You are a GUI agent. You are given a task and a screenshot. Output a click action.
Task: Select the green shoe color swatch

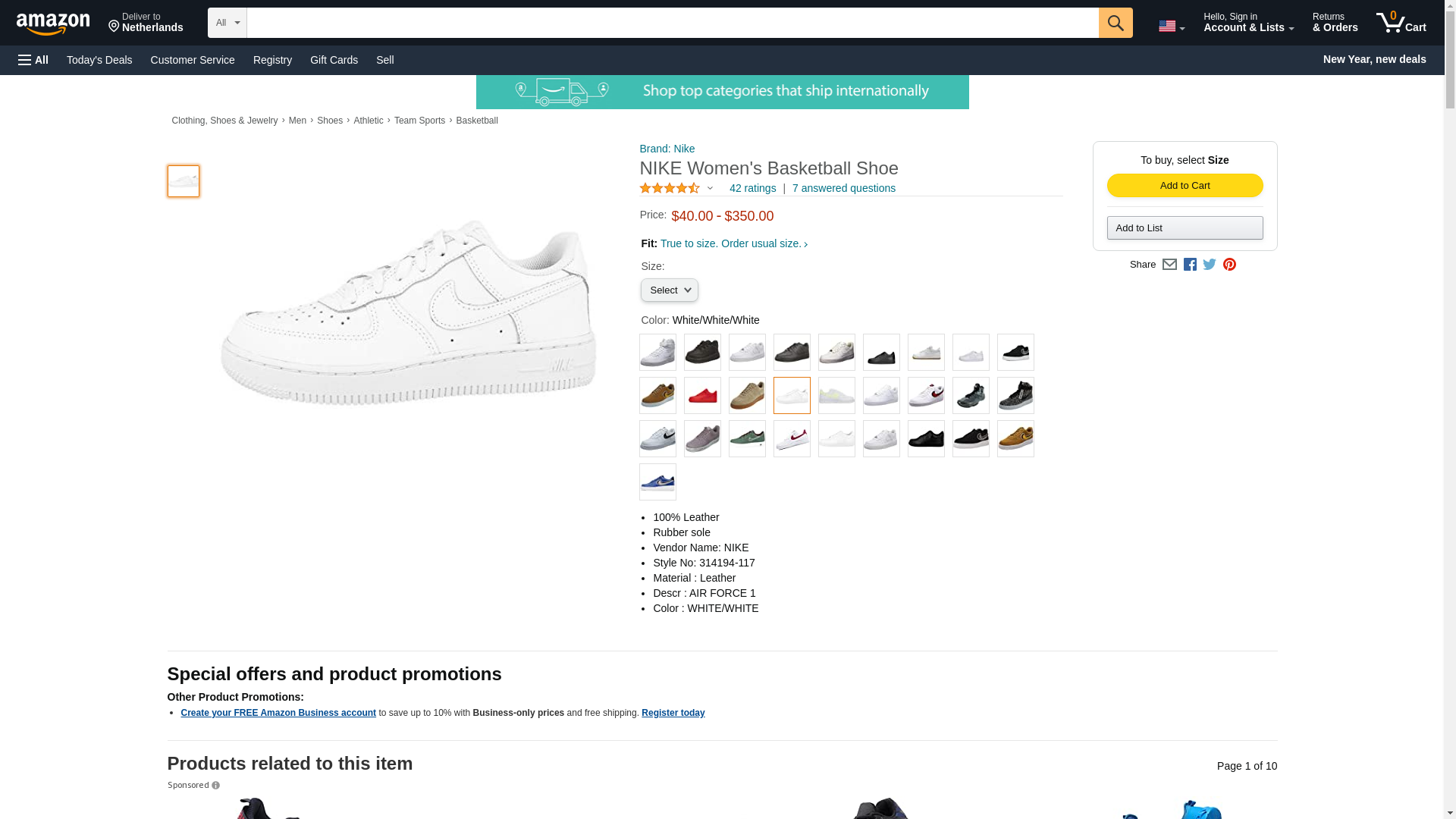(747, 439)
